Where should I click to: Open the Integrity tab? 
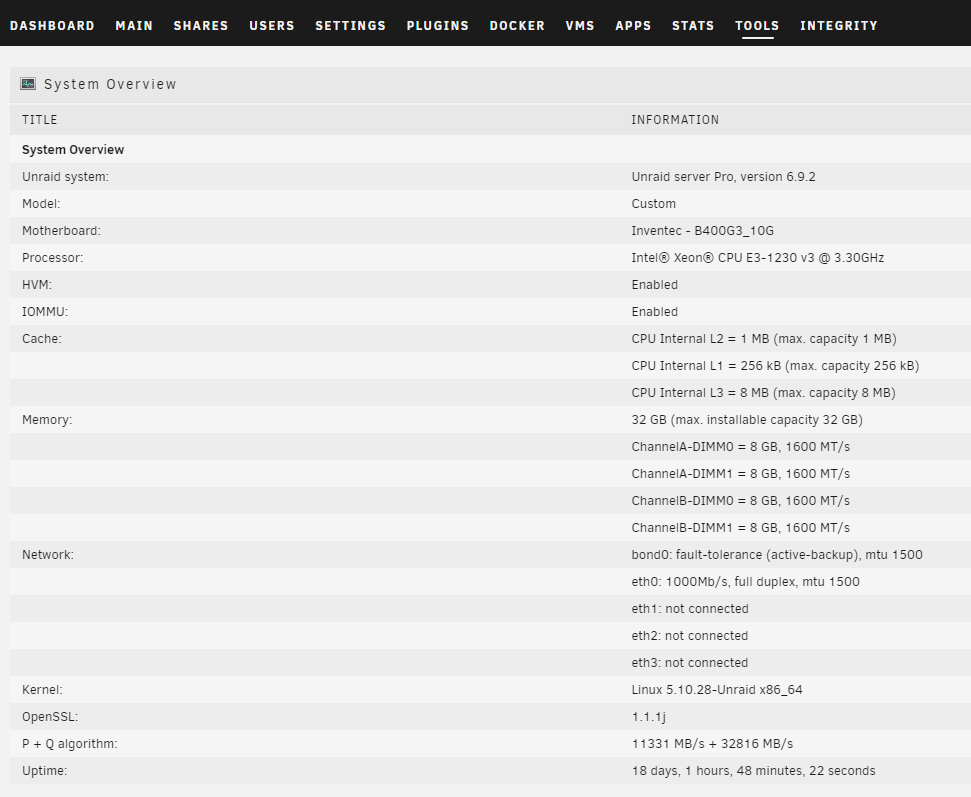coord(838,26)
